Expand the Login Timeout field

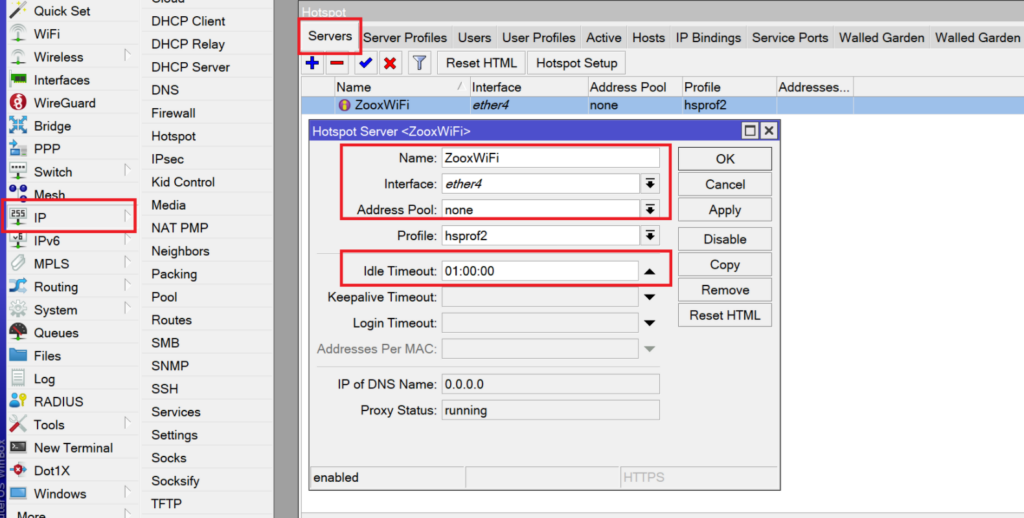click(x=649, y=323)
